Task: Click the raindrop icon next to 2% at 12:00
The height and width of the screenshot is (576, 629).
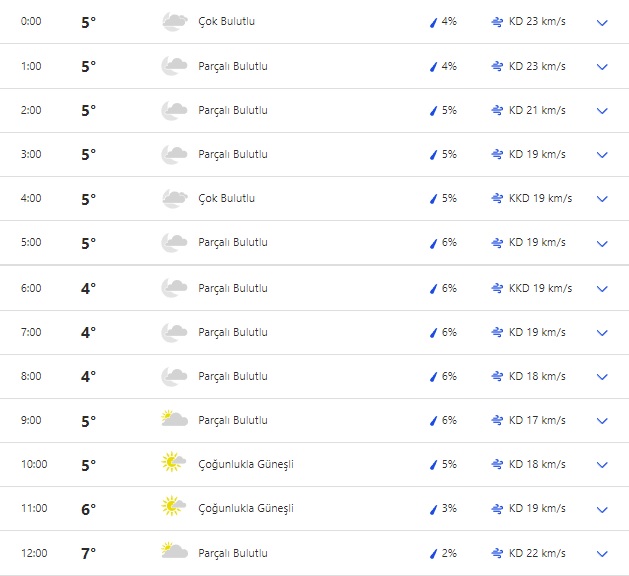Action: coord(433,553)
